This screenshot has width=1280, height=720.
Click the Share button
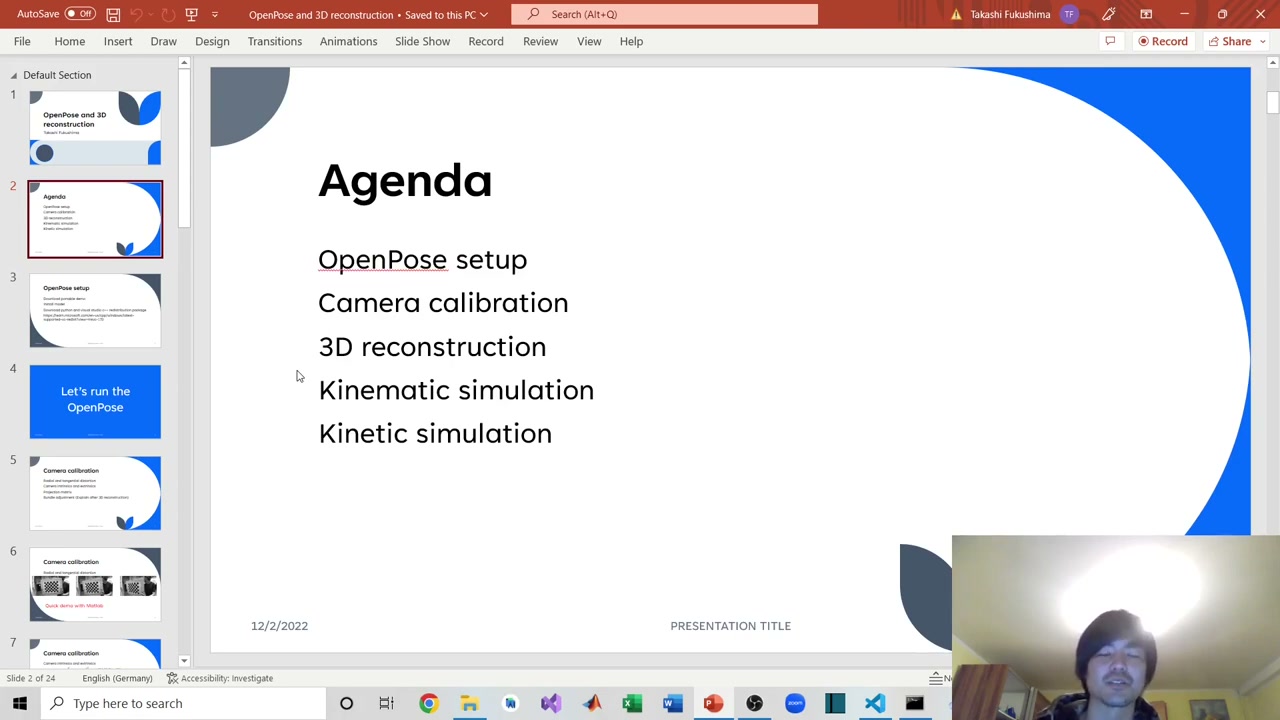(1229, 41)
